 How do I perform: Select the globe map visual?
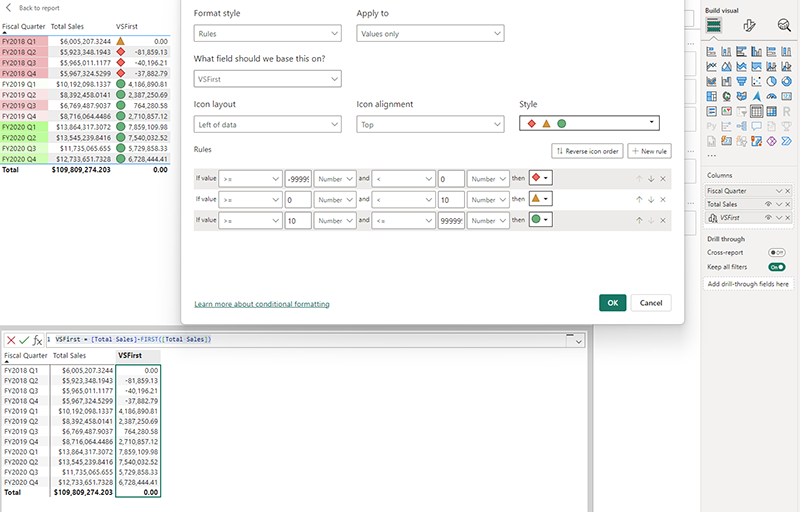727,96
